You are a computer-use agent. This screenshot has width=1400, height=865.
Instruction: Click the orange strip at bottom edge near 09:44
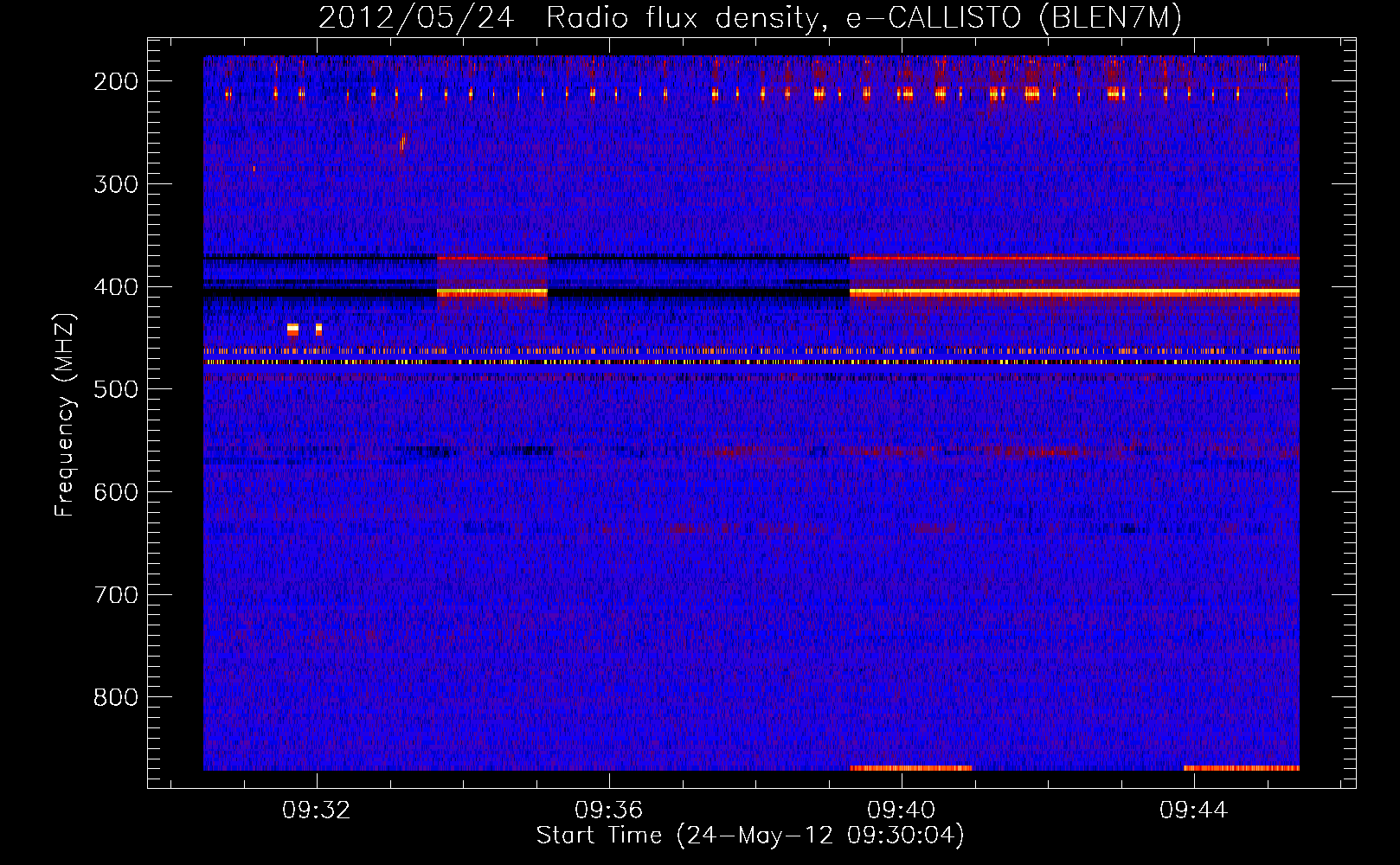click(x=1241, y=768)
